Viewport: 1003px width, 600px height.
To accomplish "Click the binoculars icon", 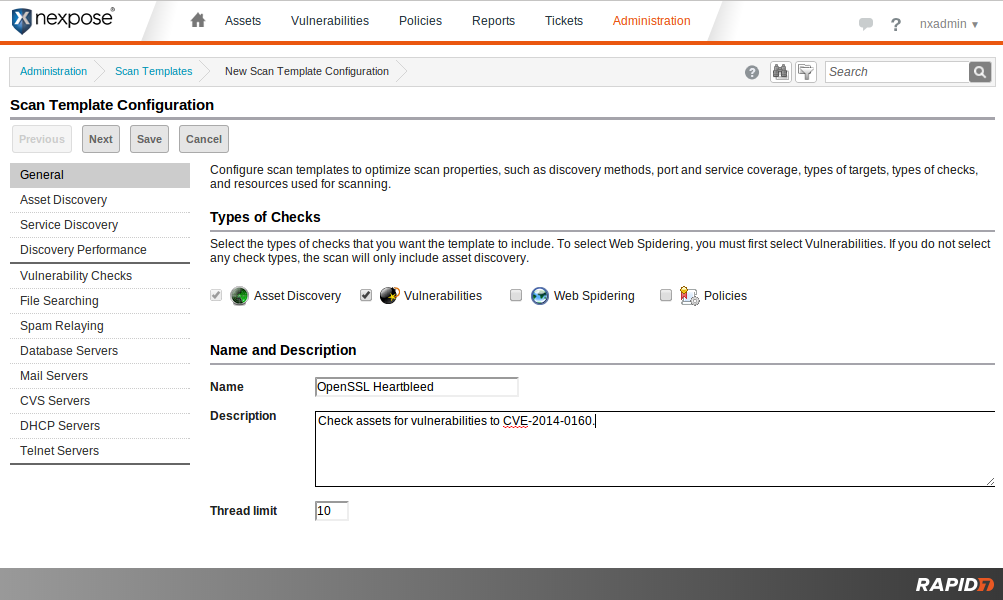I will coord(781,72).
